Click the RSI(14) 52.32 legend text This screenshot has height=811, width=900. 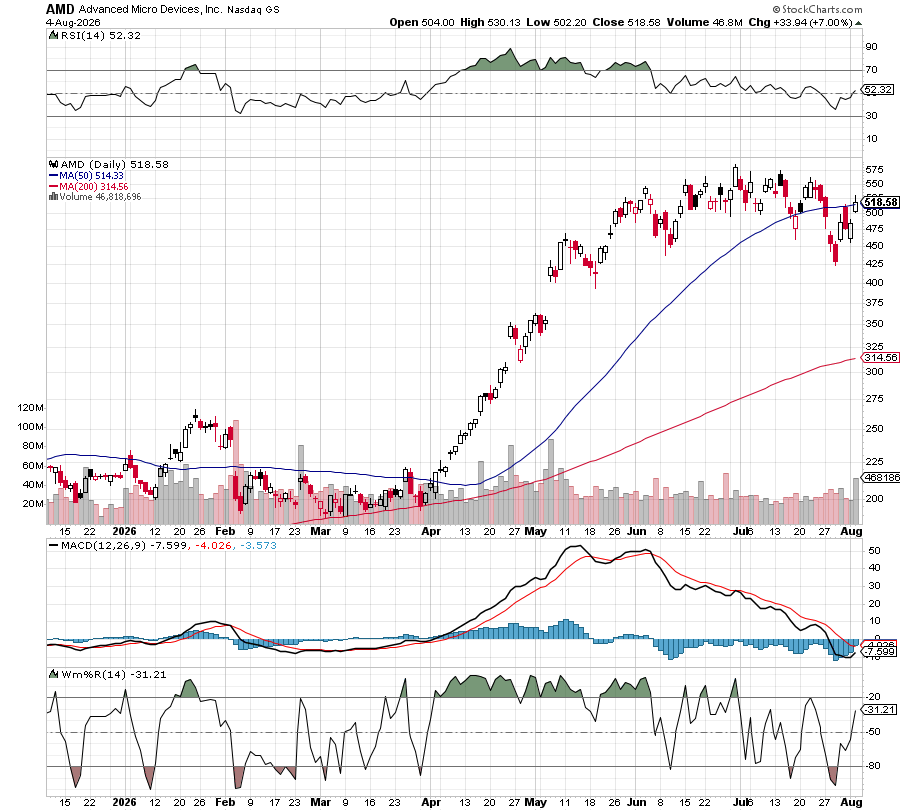[100, 35]
